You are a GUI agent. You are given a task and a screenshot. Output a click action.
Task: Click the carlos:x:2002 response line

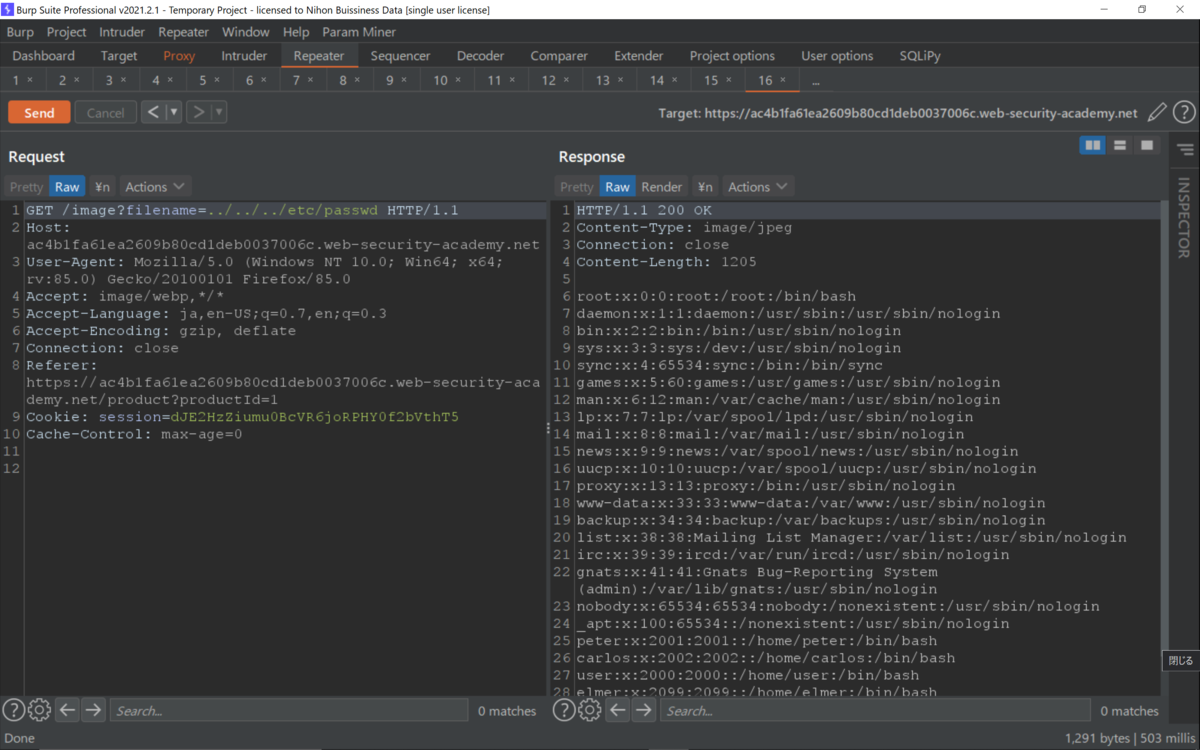[x=765, y=658]
